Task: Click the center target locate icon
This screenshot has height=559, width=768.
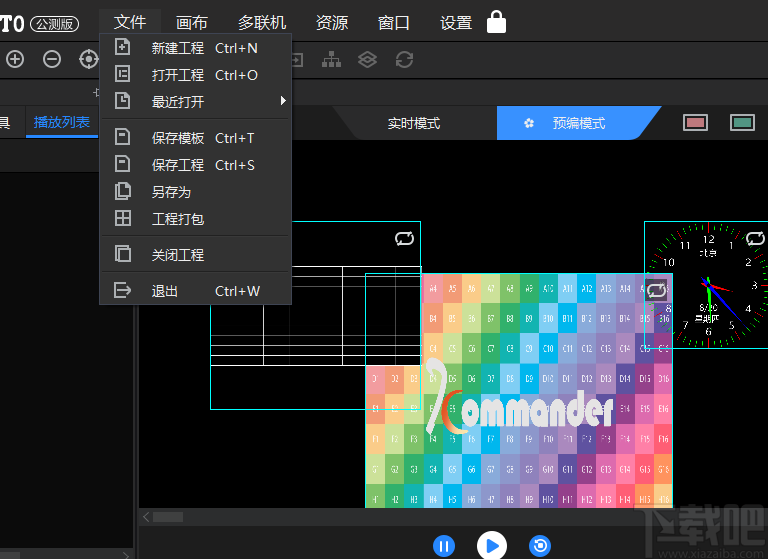Action: 89,59
